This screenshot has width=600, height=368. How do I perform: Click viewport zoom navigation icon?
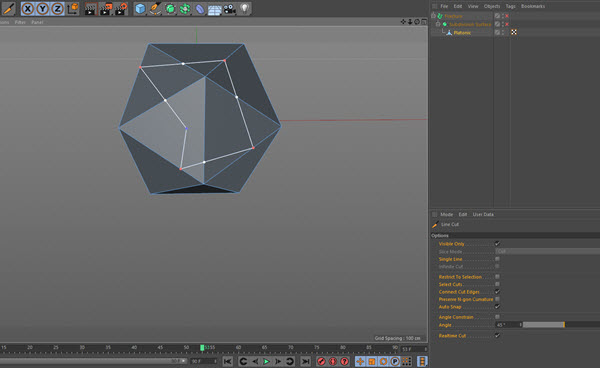410,22
